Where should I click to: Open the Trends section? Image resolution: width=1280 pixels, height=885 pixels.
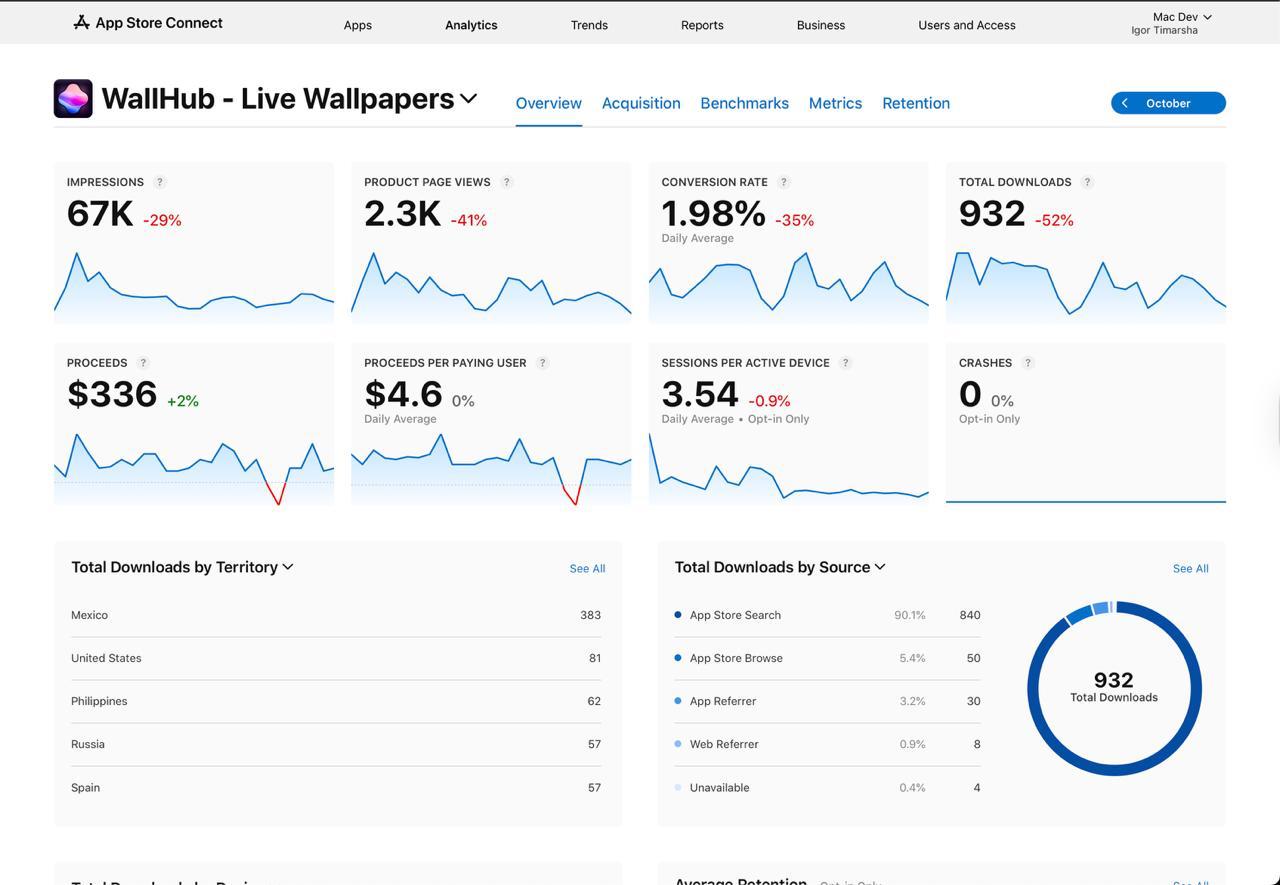[589, 25]
